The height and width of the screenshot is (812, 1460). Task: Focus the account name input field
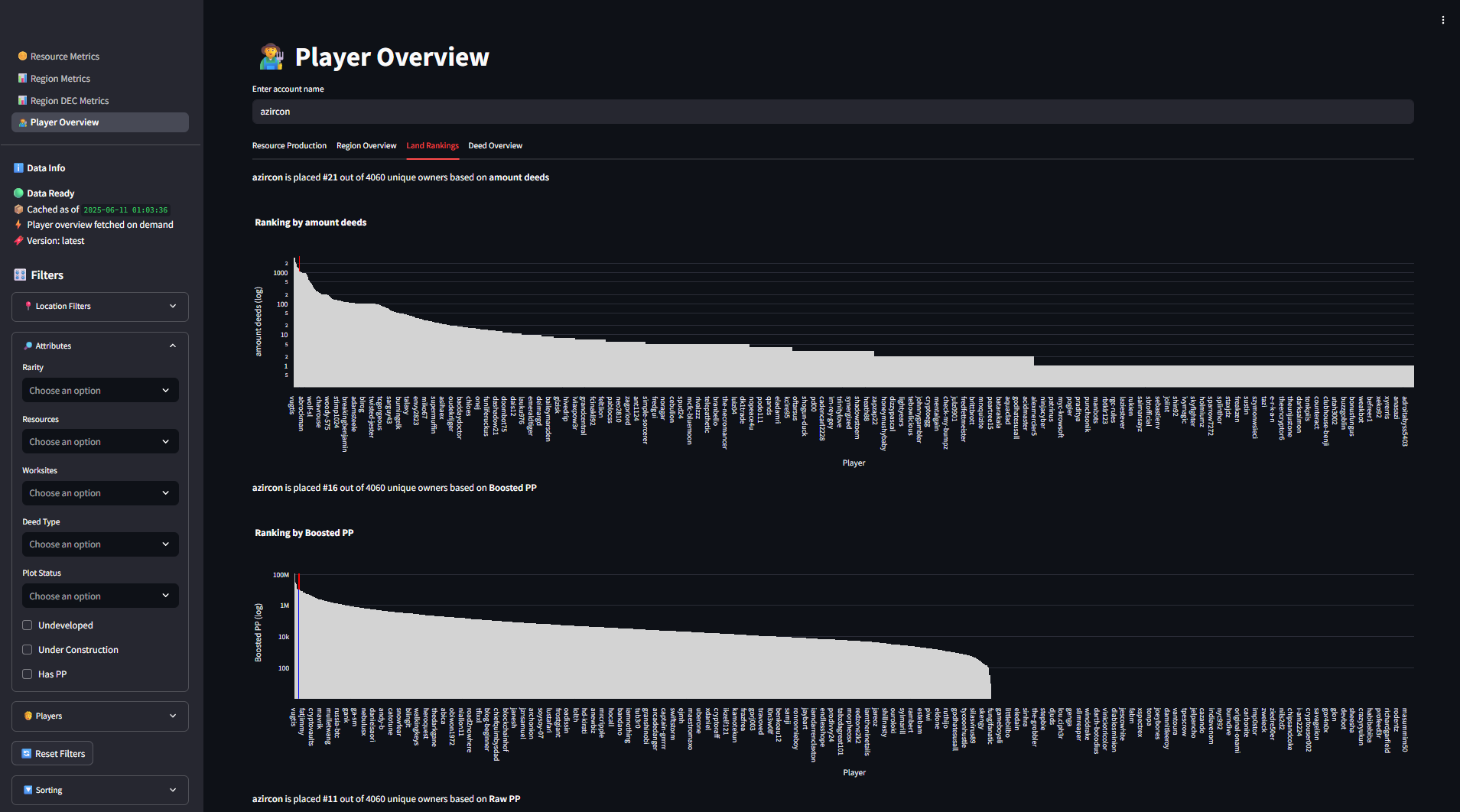(833, 112)
